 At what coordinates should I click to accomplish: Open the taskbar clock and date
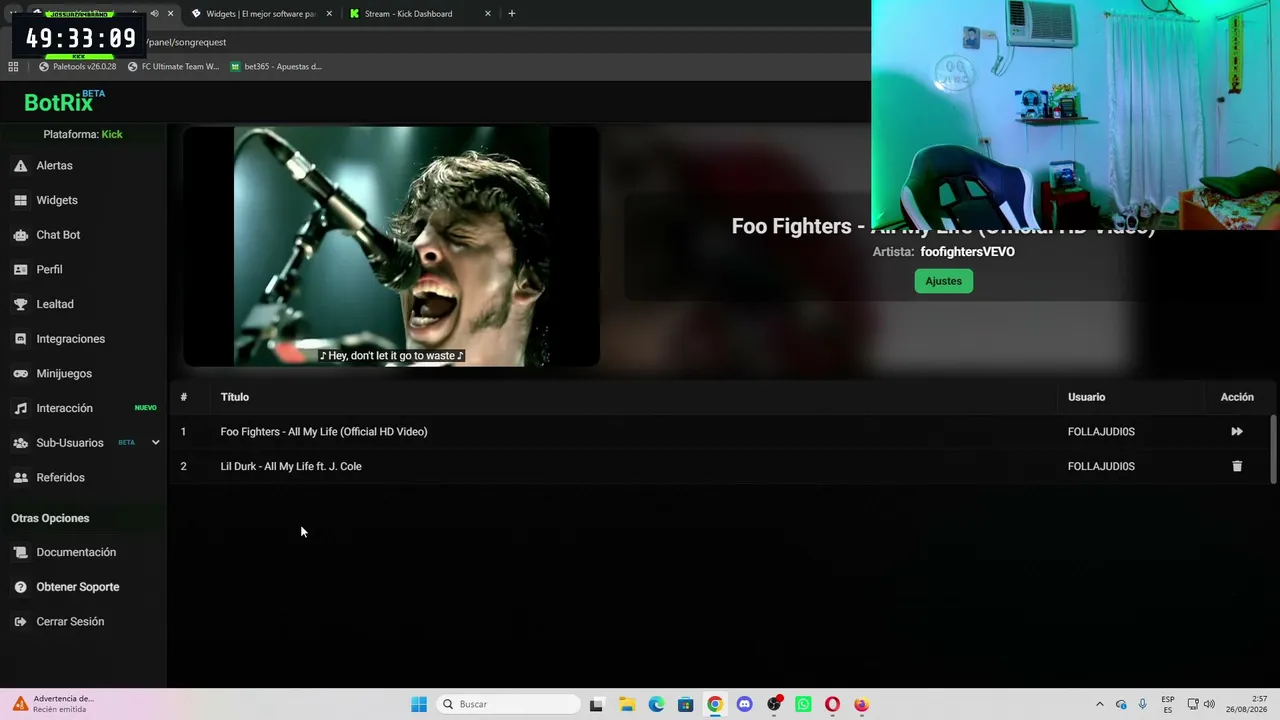click(1247, 705)
